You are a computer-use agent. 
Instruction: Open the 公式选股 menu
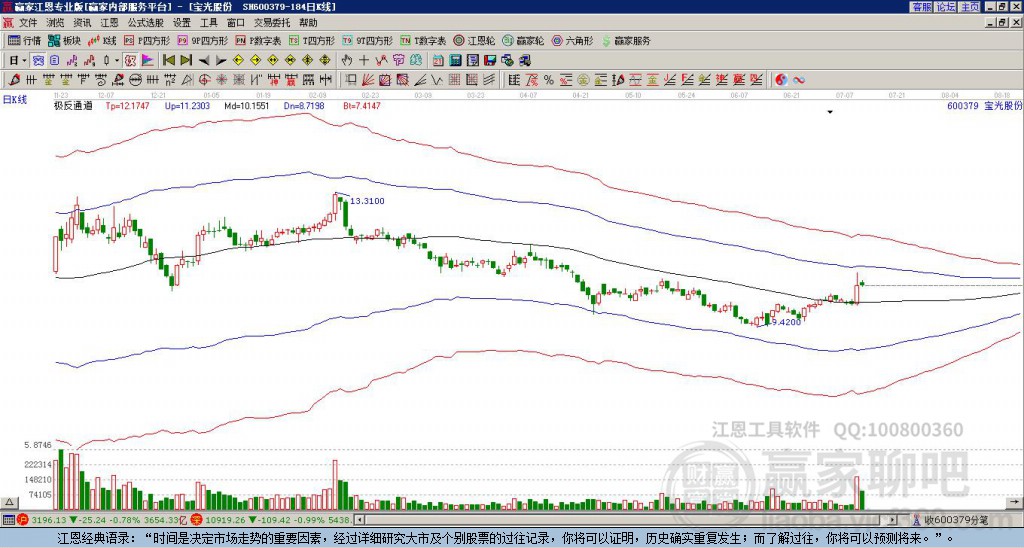pyautogui.click(x=146, y=23)
